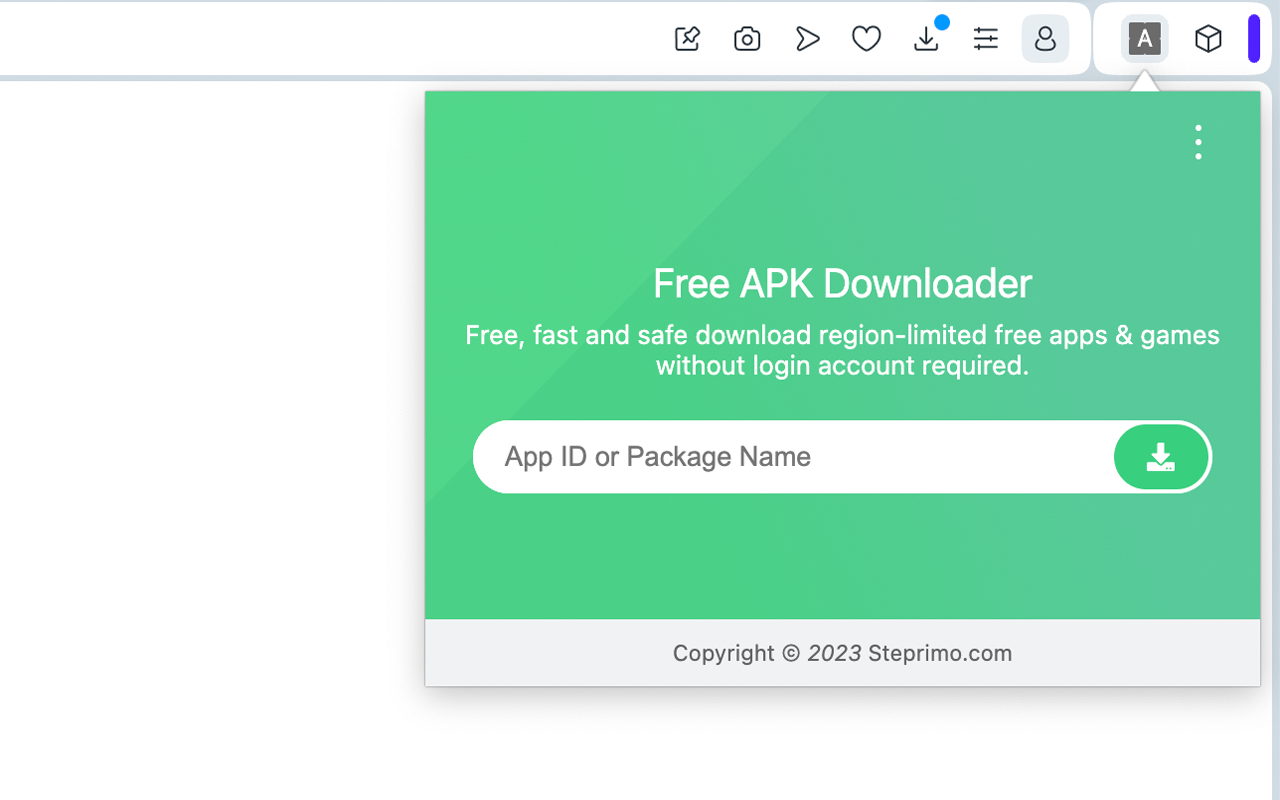Screen dimensions: 1280x800
Task: Send page using the paper plane icon
Action: click(807, 38)
